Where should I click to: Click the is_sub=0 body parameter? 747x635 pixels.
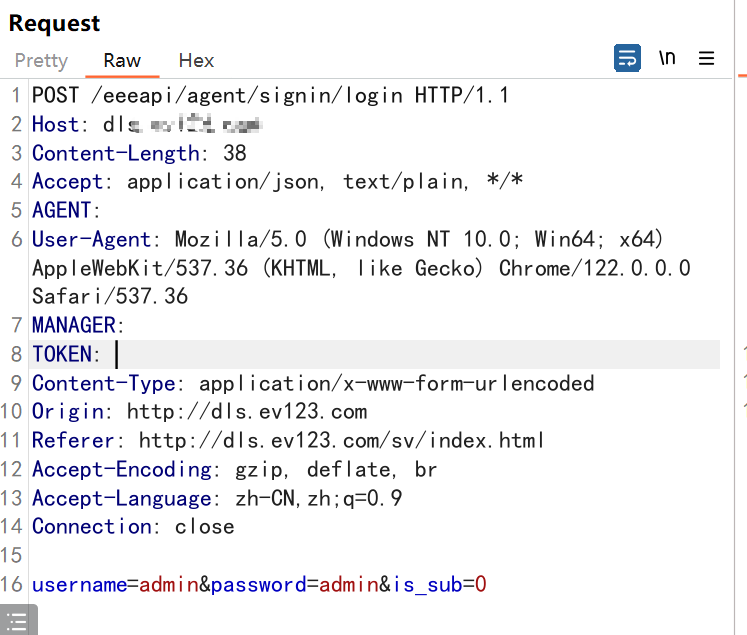pos(439,585)
